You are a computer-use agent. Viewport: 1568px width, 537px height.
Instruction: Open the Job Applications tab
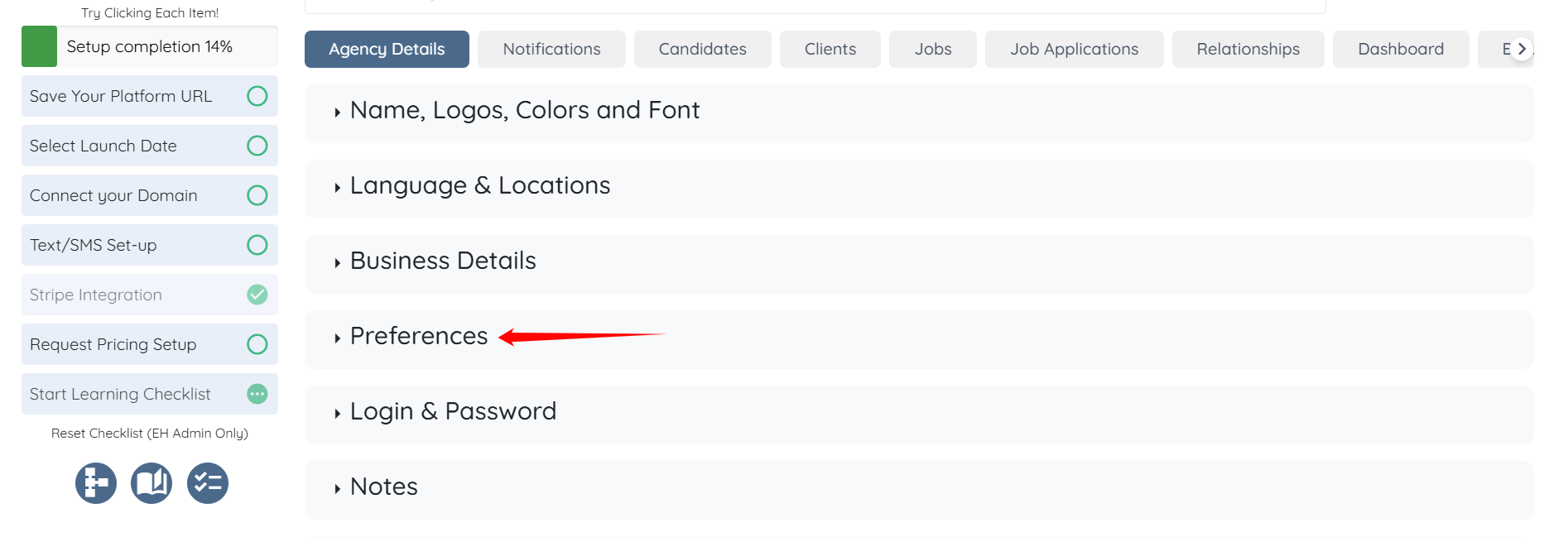tap(1074, 50)
